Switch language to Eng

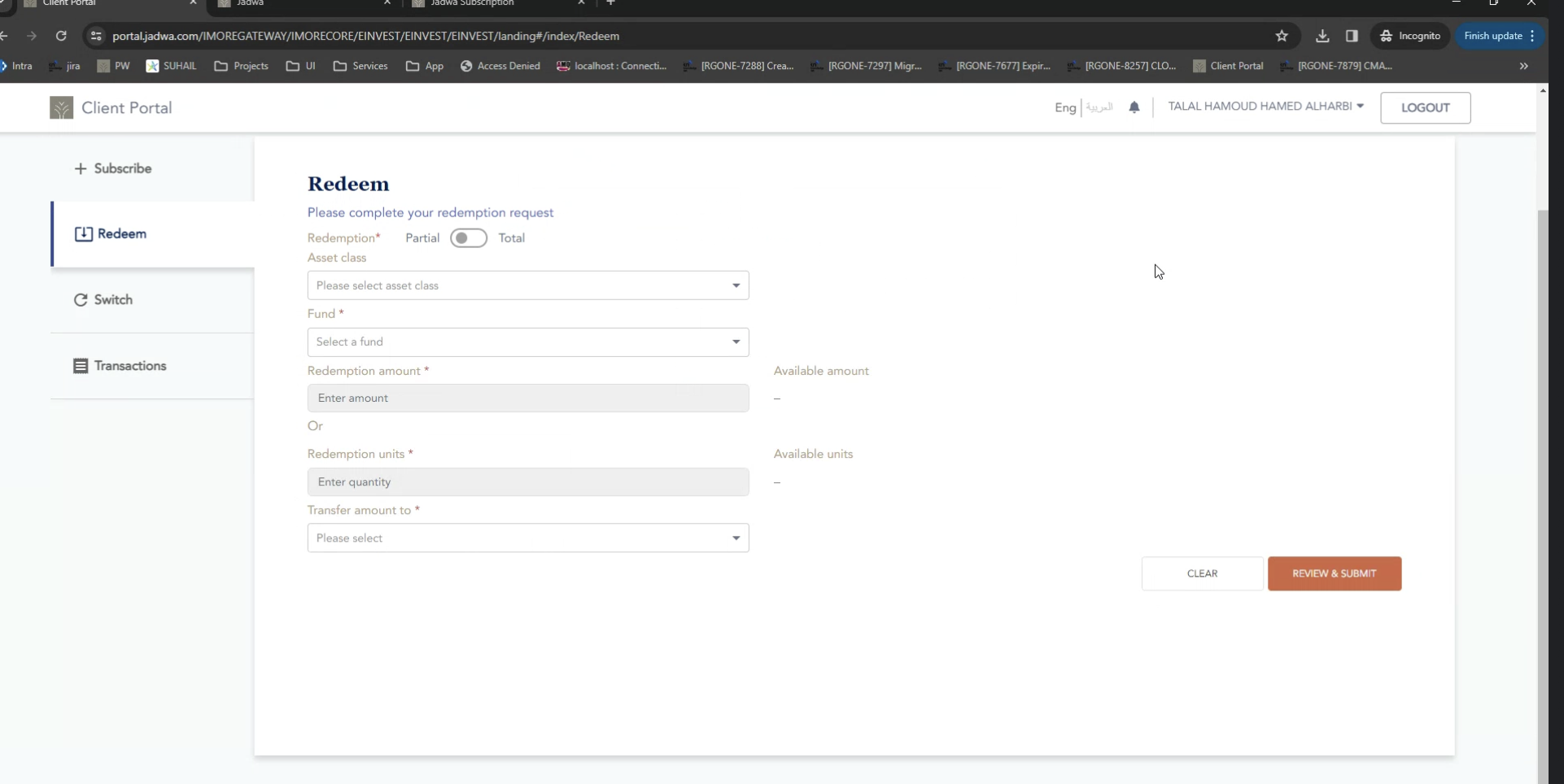pyautogui.click(x=1064, y=107)
